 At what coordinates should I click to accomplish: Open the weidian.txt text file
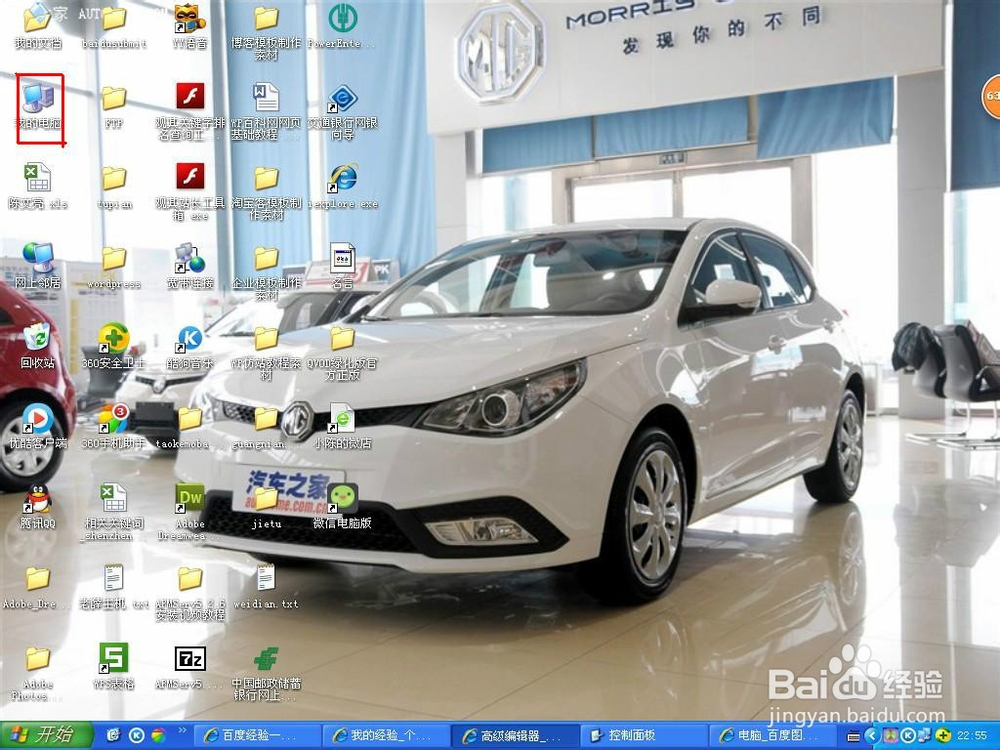click(x=266, y=578)
